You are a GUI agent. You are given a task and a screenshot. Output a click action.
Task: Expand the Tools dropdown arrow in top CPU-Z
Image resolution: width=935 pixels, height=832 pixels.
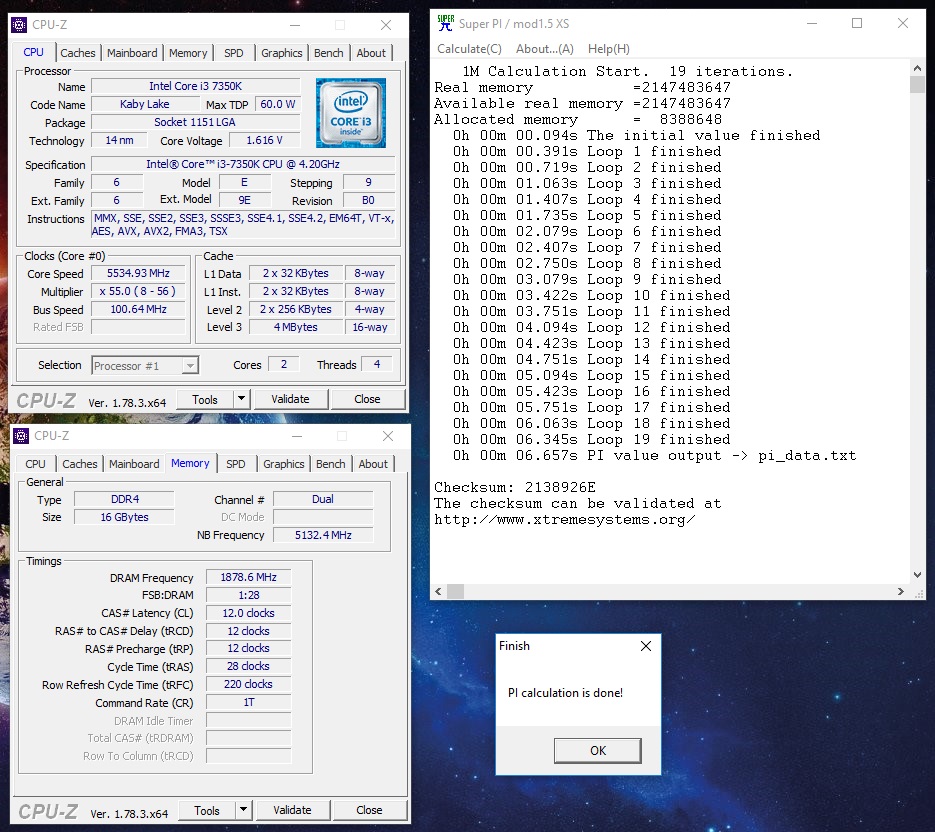242,398
